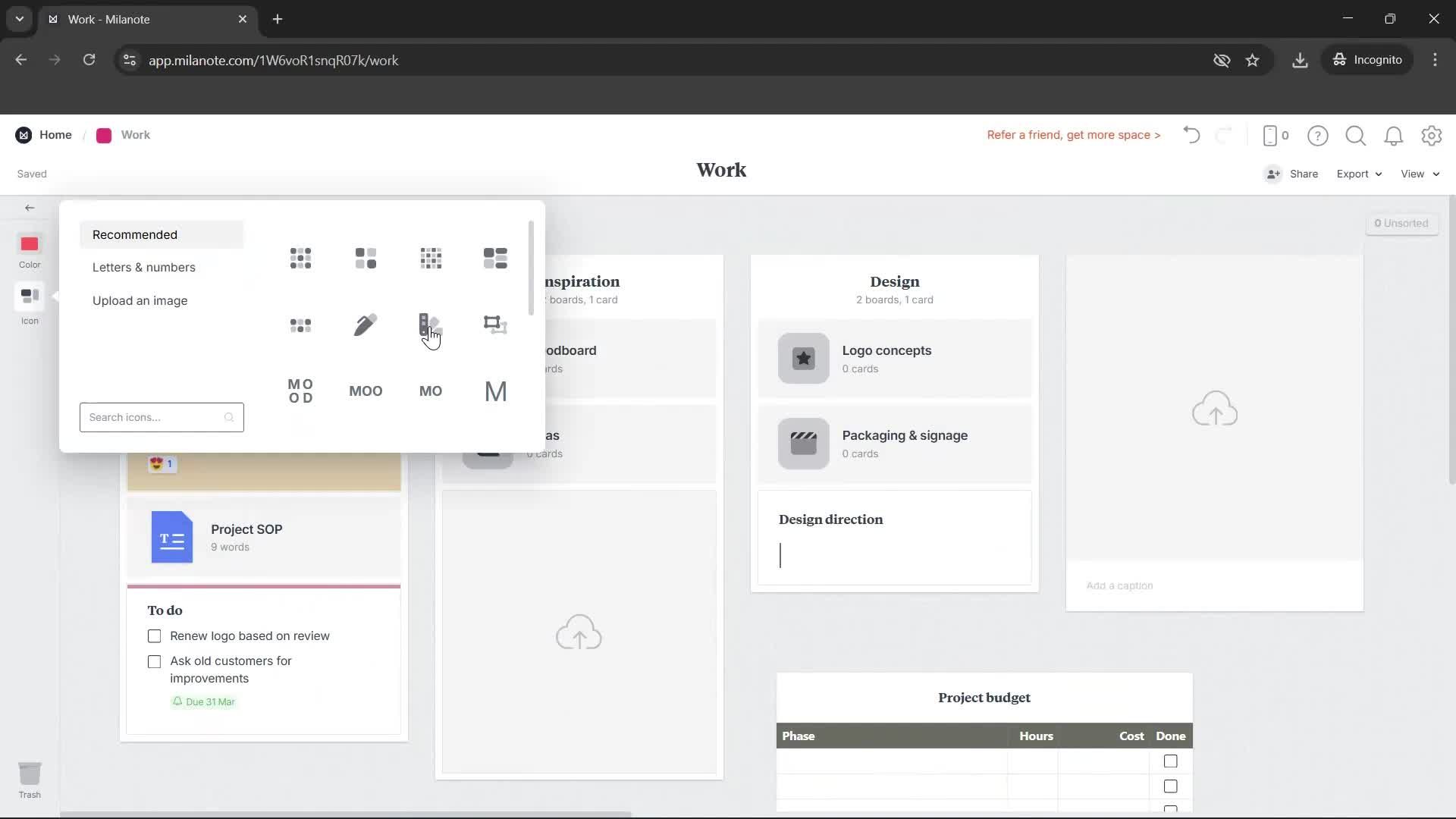Open the View dropdown
The width and height of the screenshot is (1456, 819).
click(x=1419, y=174)
